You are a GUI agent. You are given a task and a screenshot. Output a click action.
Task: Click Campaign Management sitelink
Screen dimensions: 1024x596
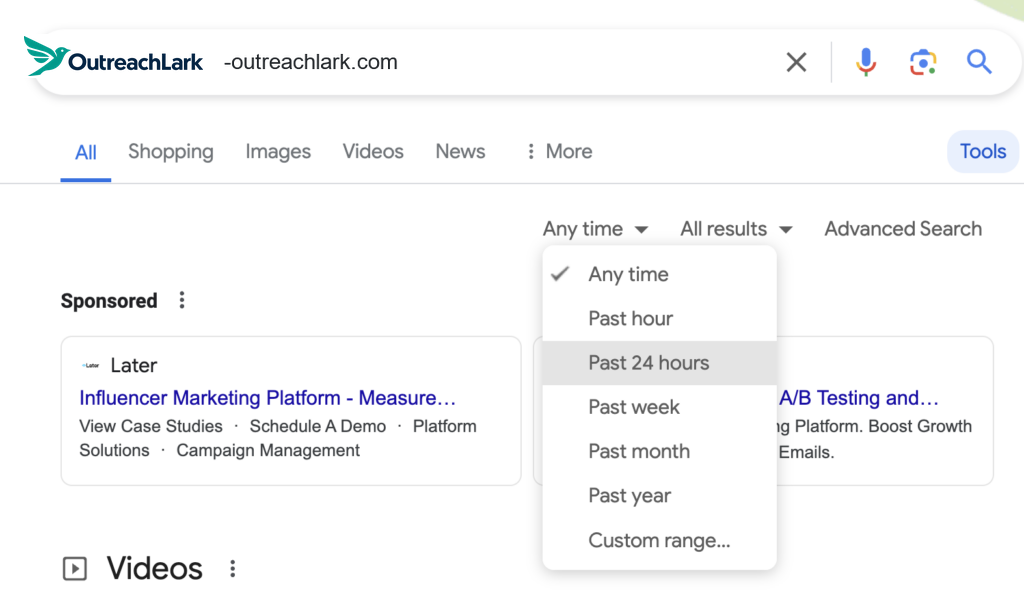click(268, 450)
